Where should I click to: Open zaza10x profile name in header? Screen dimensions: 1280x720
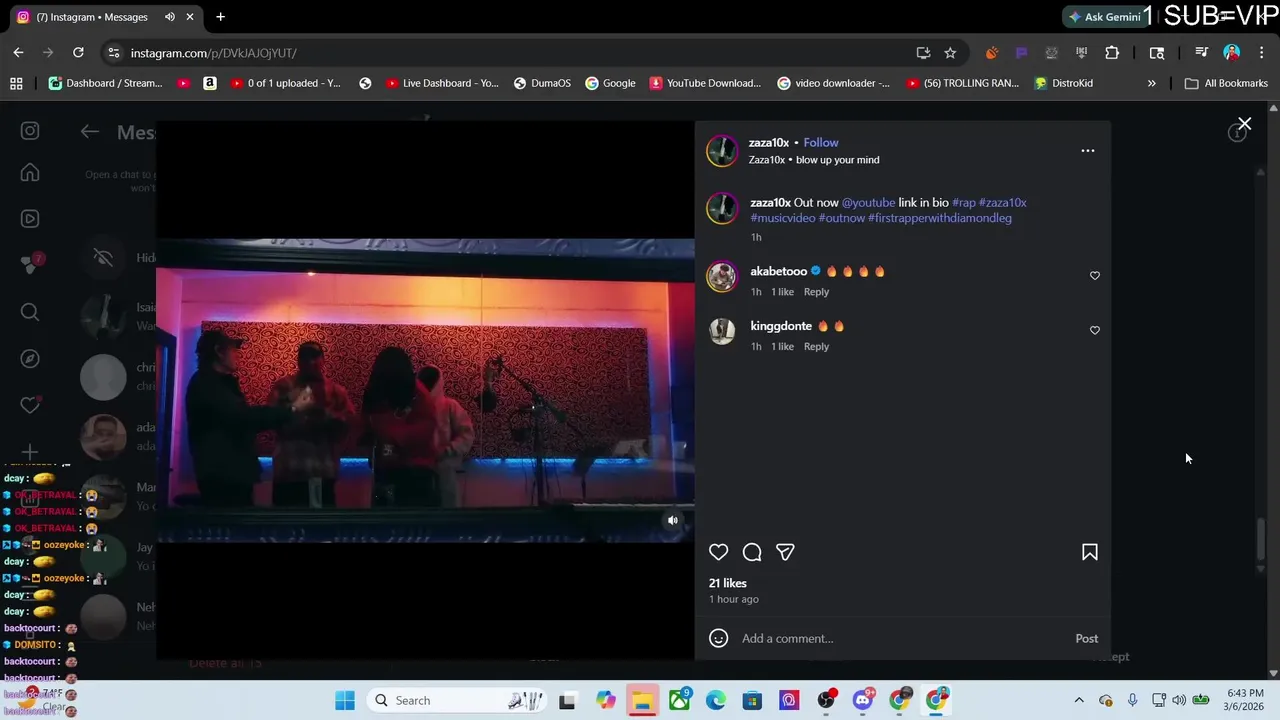point(769,143)
